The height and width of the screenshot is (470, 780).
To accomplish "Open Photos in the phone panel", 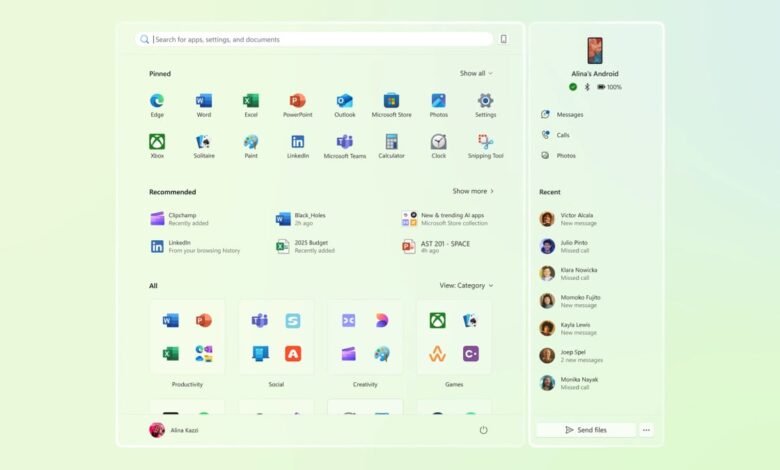I will tap(558, 155).
